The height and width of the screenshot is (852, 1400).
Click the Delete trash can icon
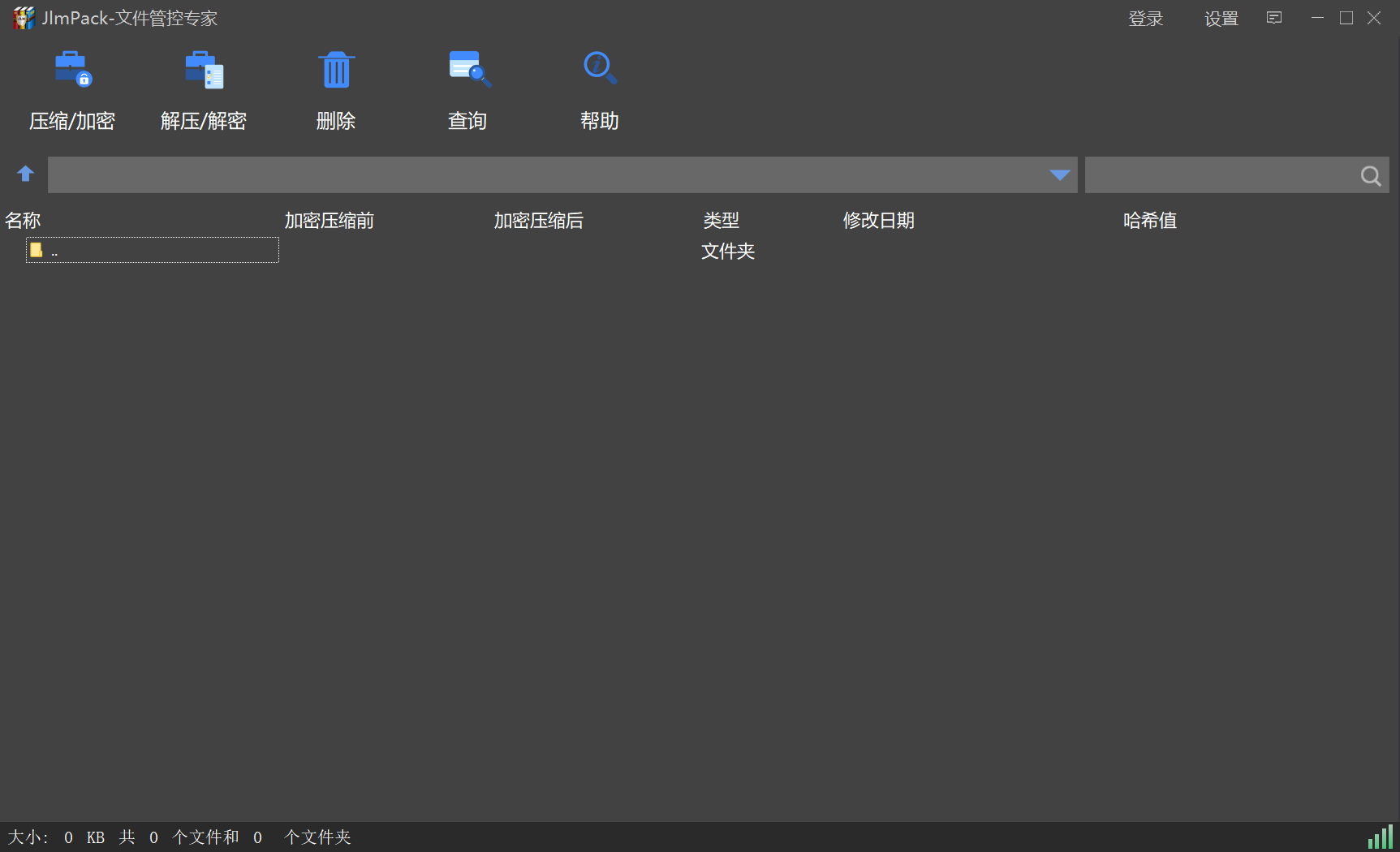click(x=336, y=70)
